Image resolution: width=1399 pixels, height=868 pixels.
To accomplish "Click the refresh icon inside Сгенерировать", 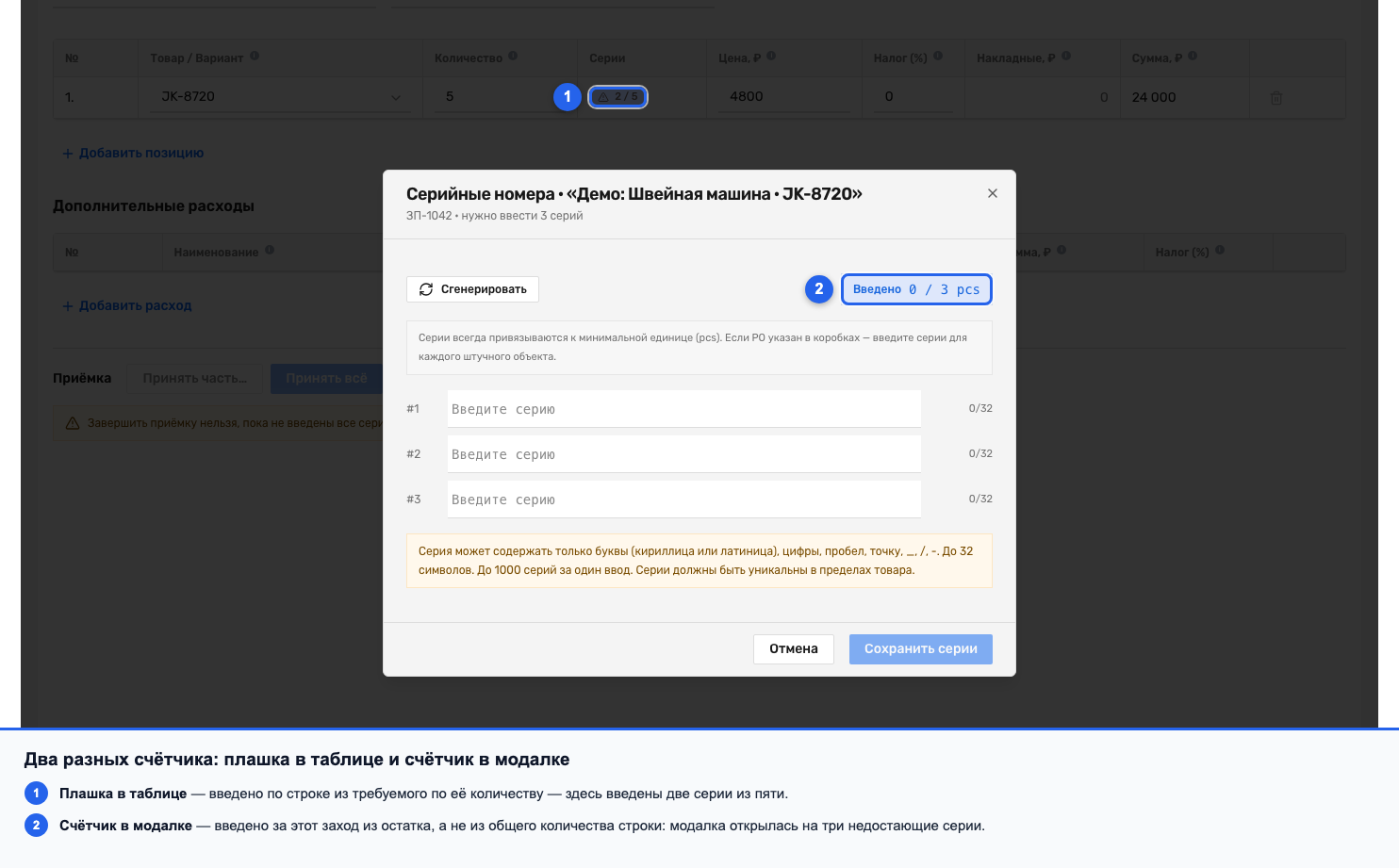I will click(x=426, y=289).
